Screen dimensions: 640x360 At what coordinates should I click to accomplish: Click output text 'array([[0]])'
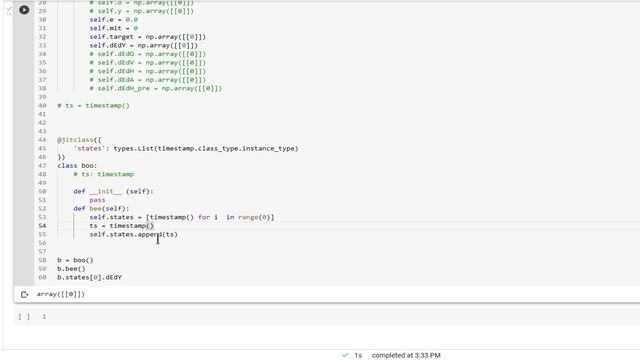pyautogui.click(x=61, y=294)
